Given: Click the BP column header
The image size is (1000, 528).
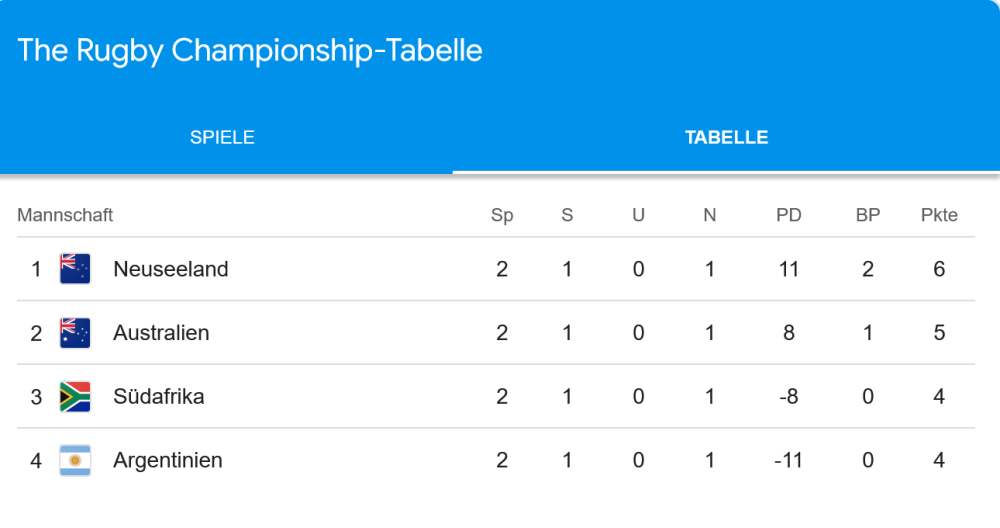Looking at the screenshot, I should (868, 215).
